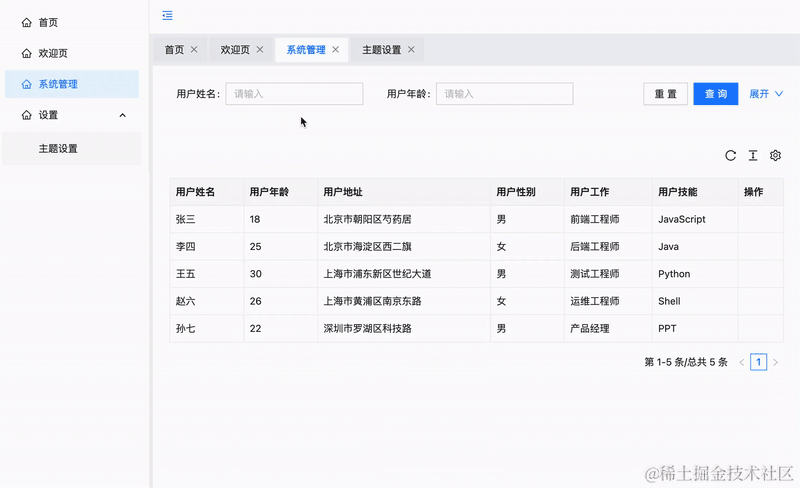Click the PPT skill cell
This screenshot has width=800, height=488.
click(x=695, y=329)
